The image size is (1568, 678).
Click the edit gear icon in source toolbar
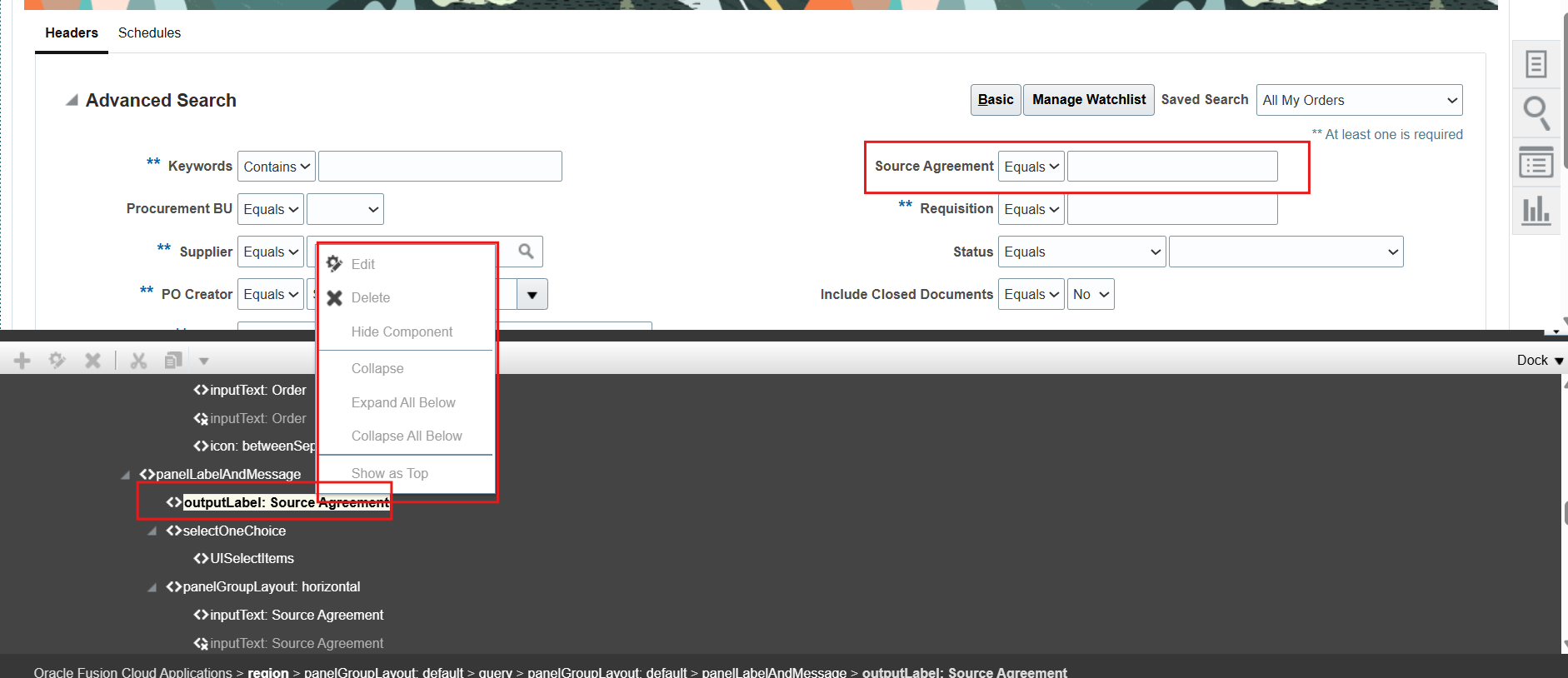[57, 360]
